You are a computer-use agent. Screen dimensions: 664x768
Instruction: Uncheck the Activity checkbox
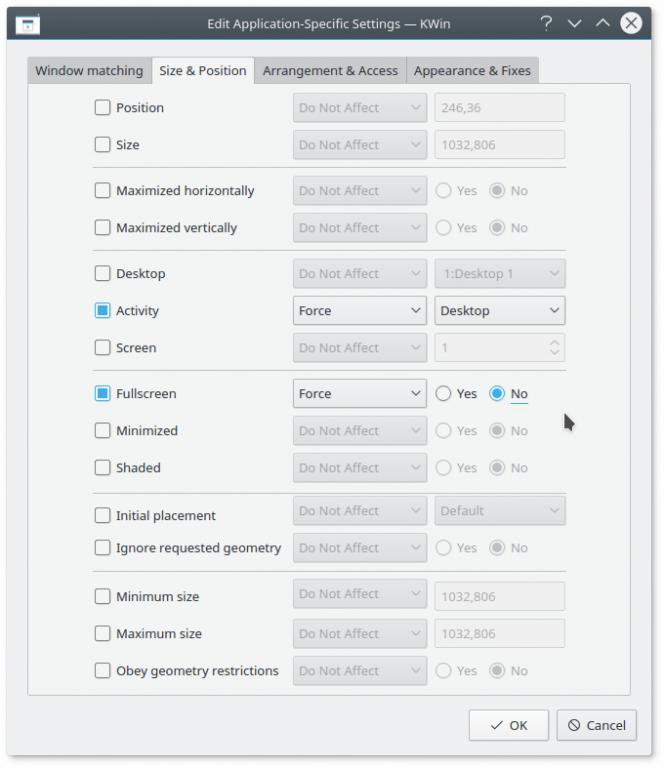(102, 311)
